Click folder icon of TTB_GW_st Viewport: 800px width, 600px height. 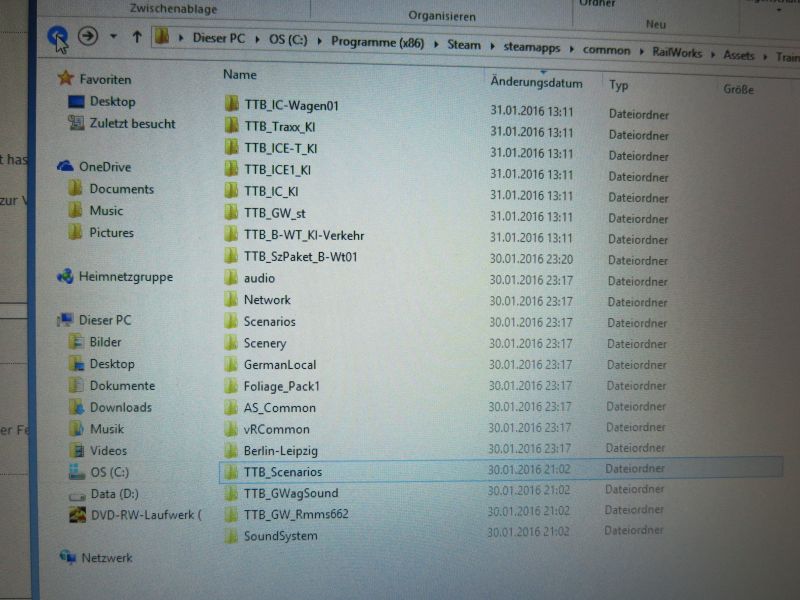click(x=231, y=212)
